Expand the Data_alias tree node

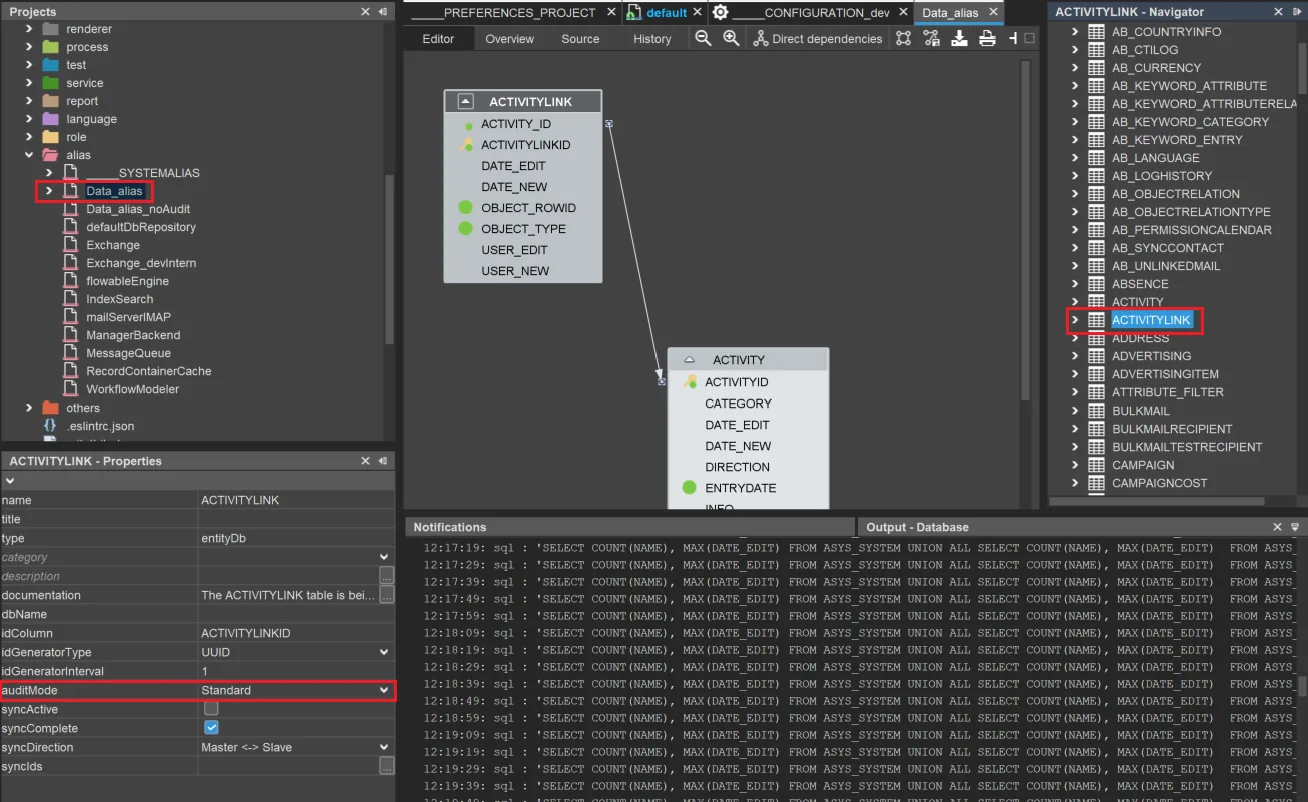coord(48,191)
